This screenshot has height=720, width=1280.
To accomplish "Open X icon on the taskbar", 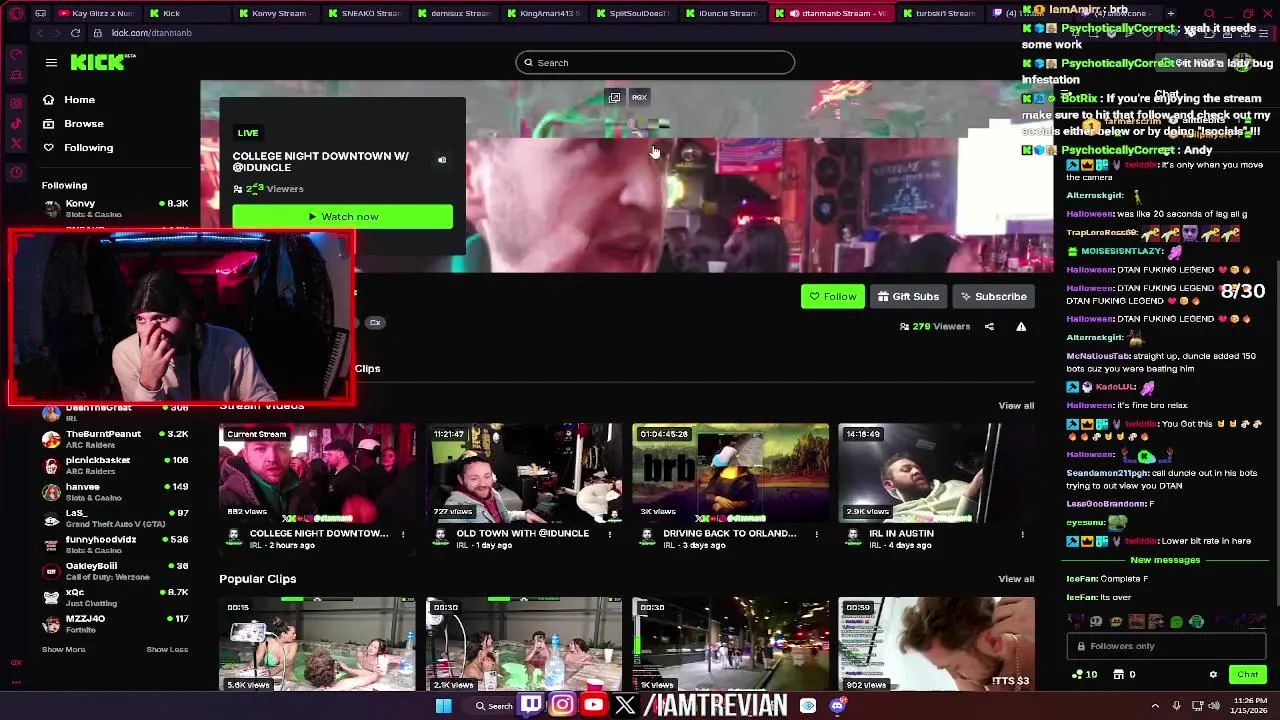I will click(x=625, y=705).
